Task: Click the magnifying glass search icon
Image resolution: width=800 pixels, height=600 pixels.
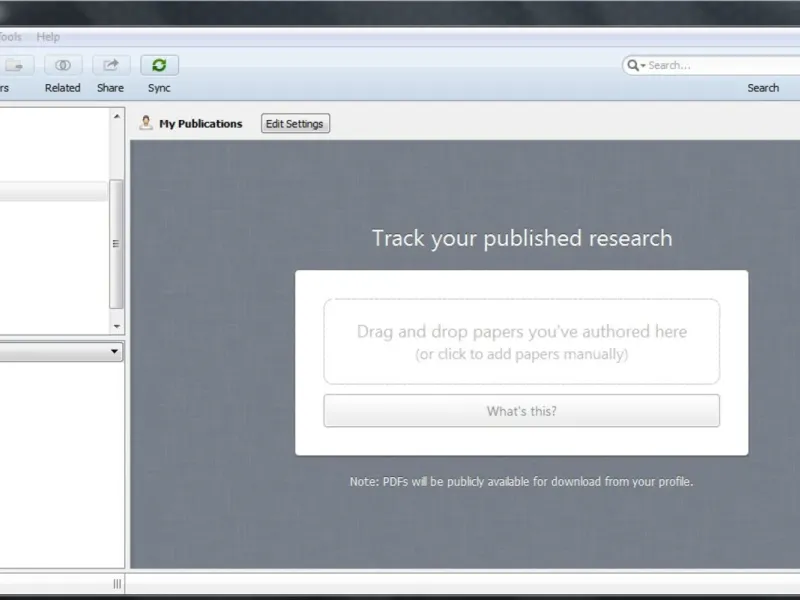Action: (x=633, y=65)
